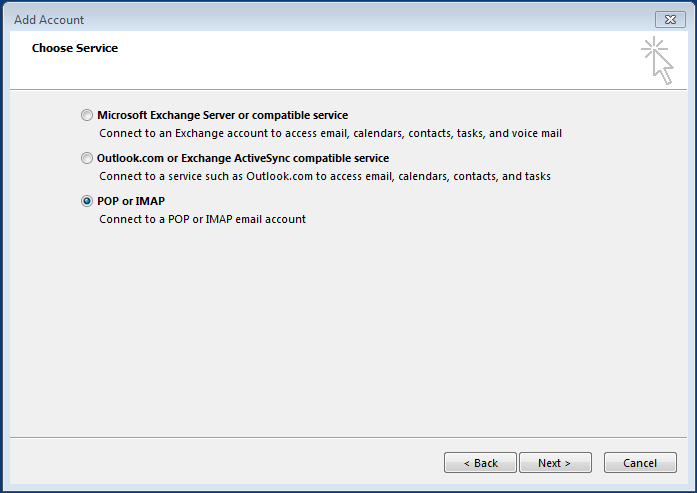Image resolution: width=697 pixels, height=493 pixels.
Task: Click the cursor wizard icon in the header
Action: pos(657,61)
